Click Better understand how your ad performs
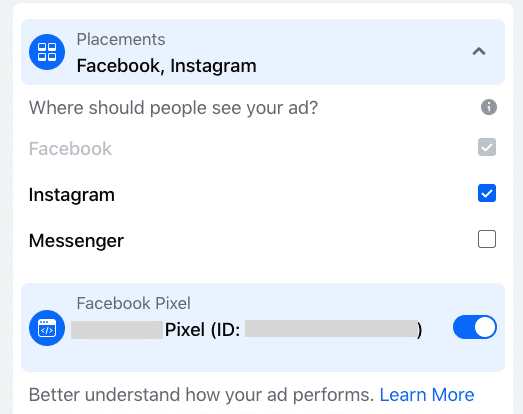This screenshot has height=414, width=523. coord(201,395)
